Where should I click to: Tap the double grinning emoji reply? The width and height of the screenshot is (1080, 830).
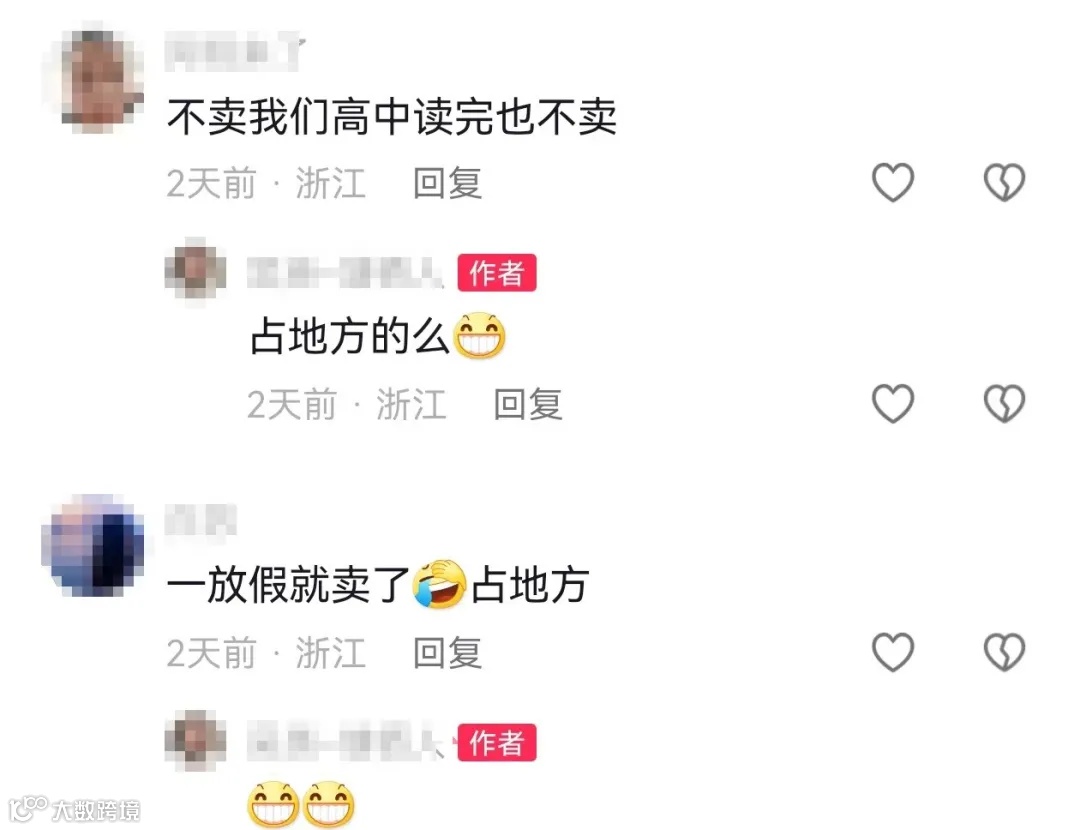(301, 804)
